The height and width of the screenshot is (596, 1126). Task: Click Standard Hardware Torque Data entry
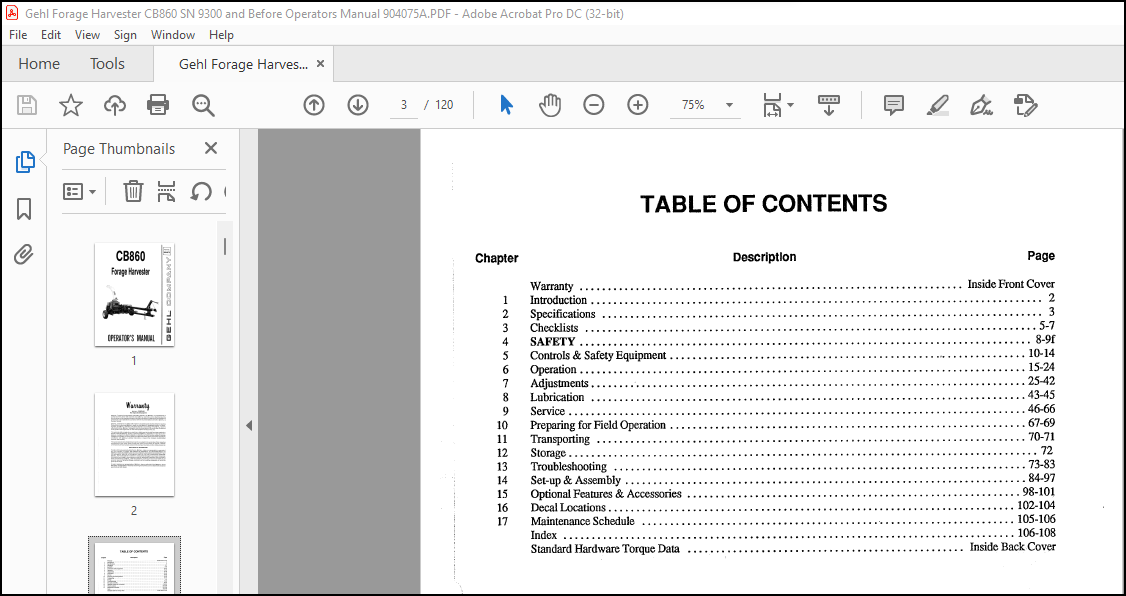pos(605,549)
